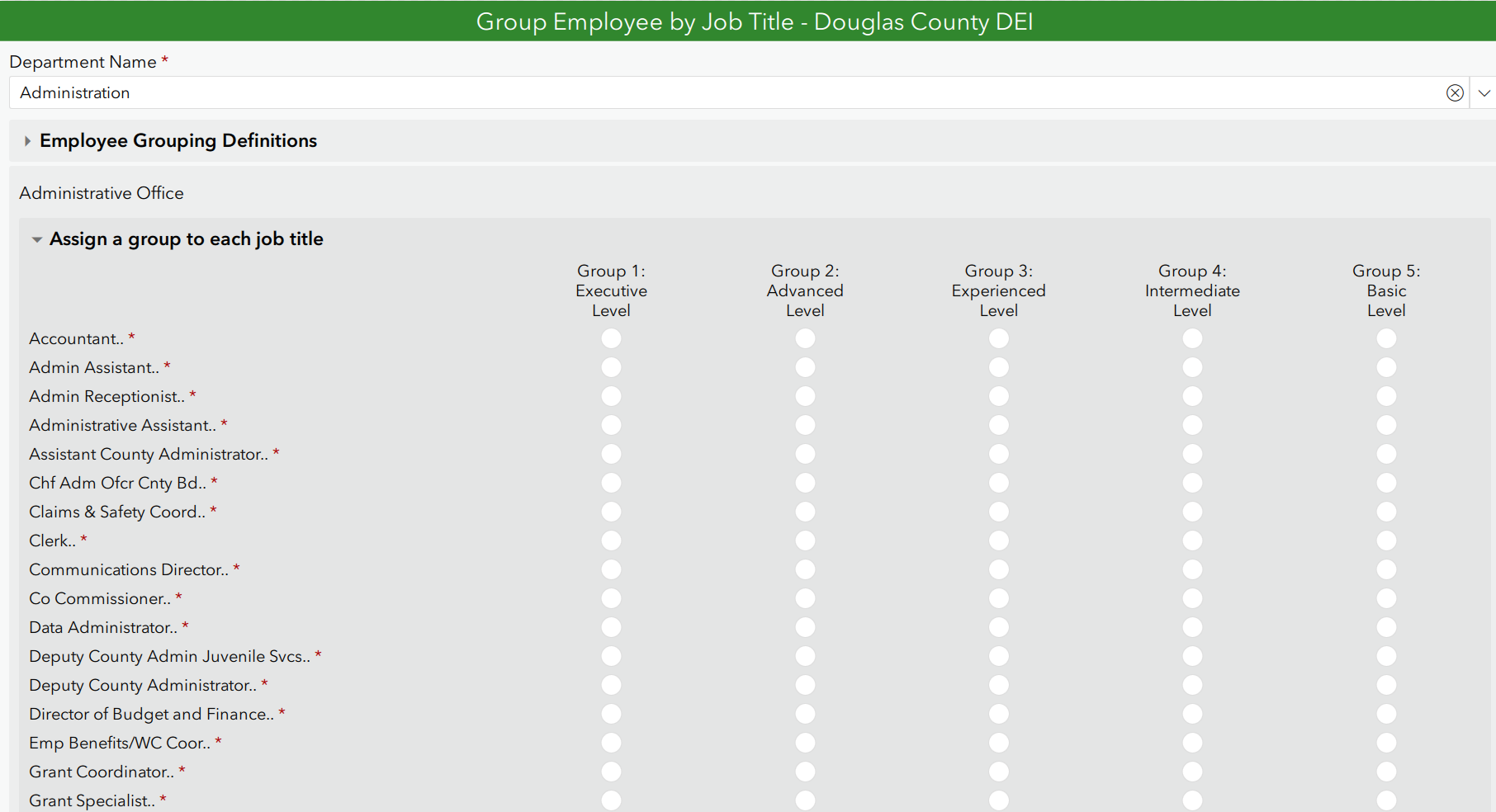Select Group 1 Executive for Accountant

pyautogui.click(x=611, y=338)
